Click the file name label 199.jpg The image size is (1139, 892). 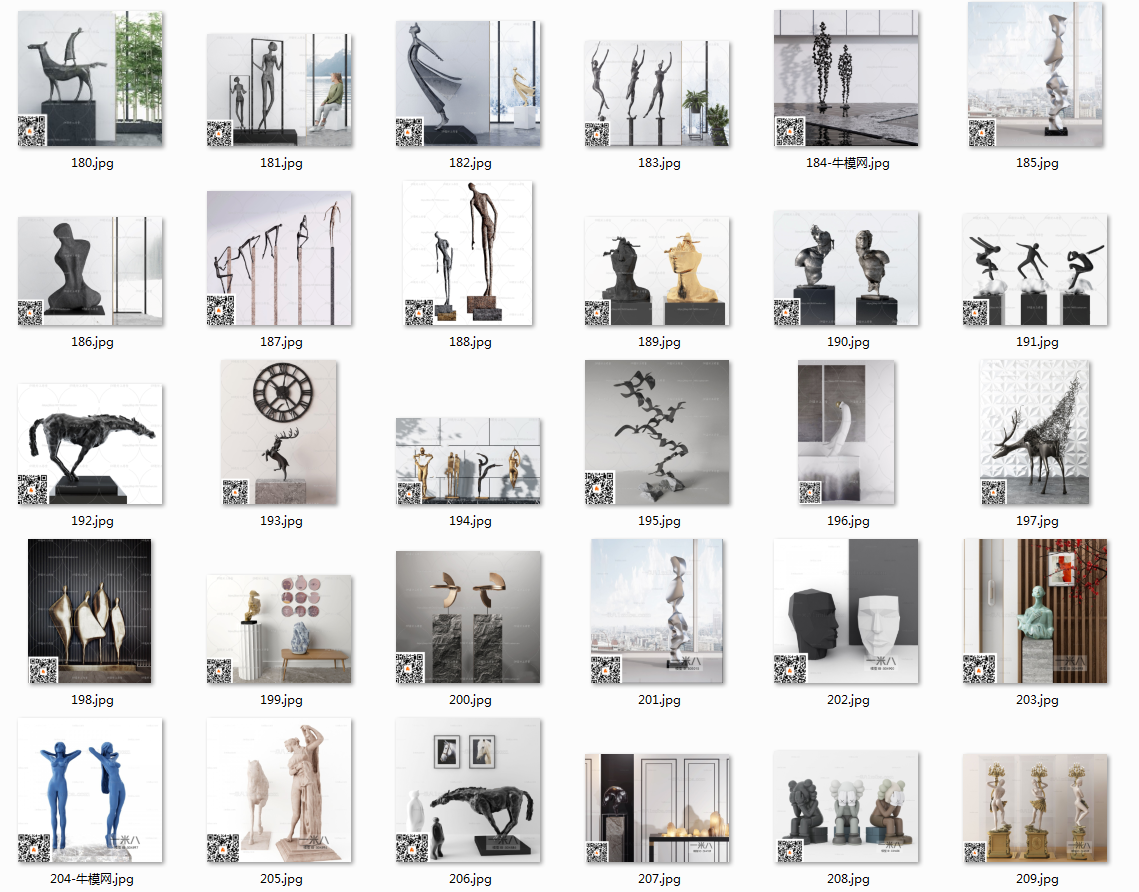281,700
